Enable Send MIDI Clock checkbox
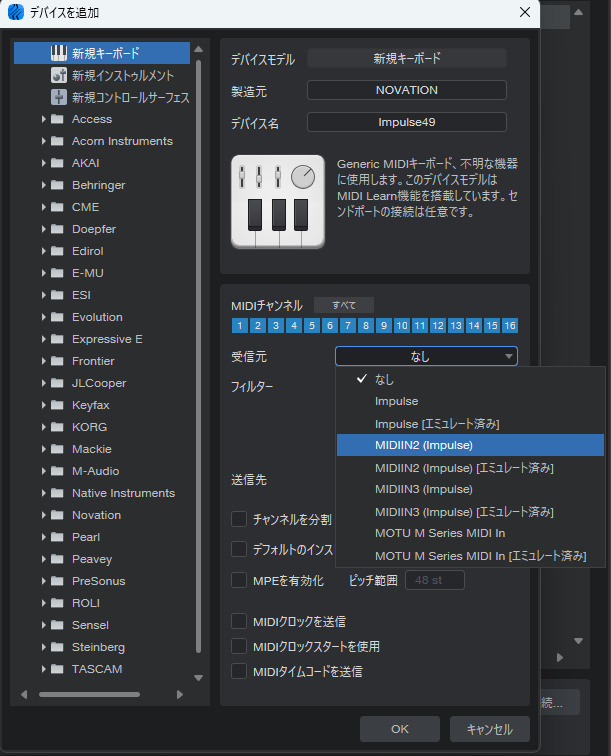Viewport: 611px width, 756px height. 239,622
